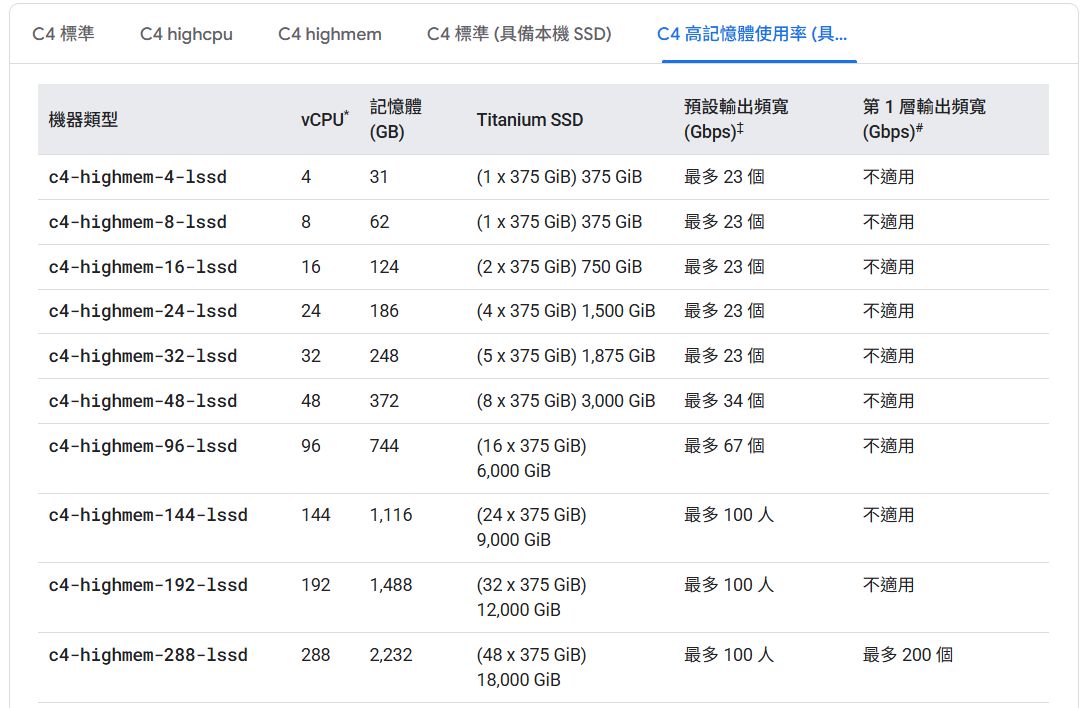The image size is (1083, 708).
Task: Click the 2,232 memory value cell
Action: coord(391,655)
